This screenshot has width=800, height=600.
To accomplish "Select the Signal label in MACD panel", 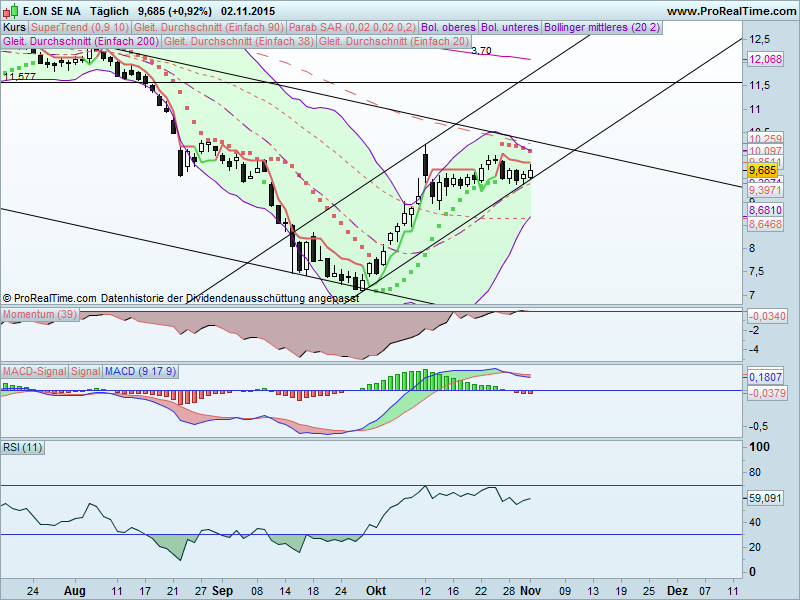I will [85, 371].
